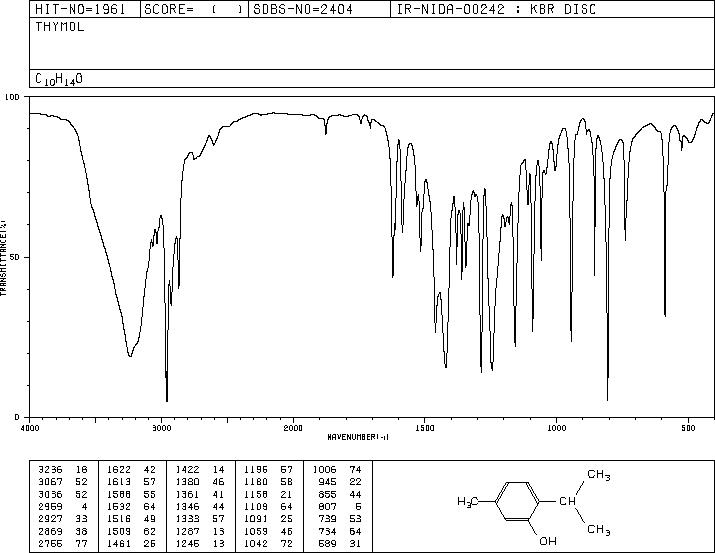Click the 1333 peak table entry
This screenshot has height=553, width=715.
click(200, 519)
